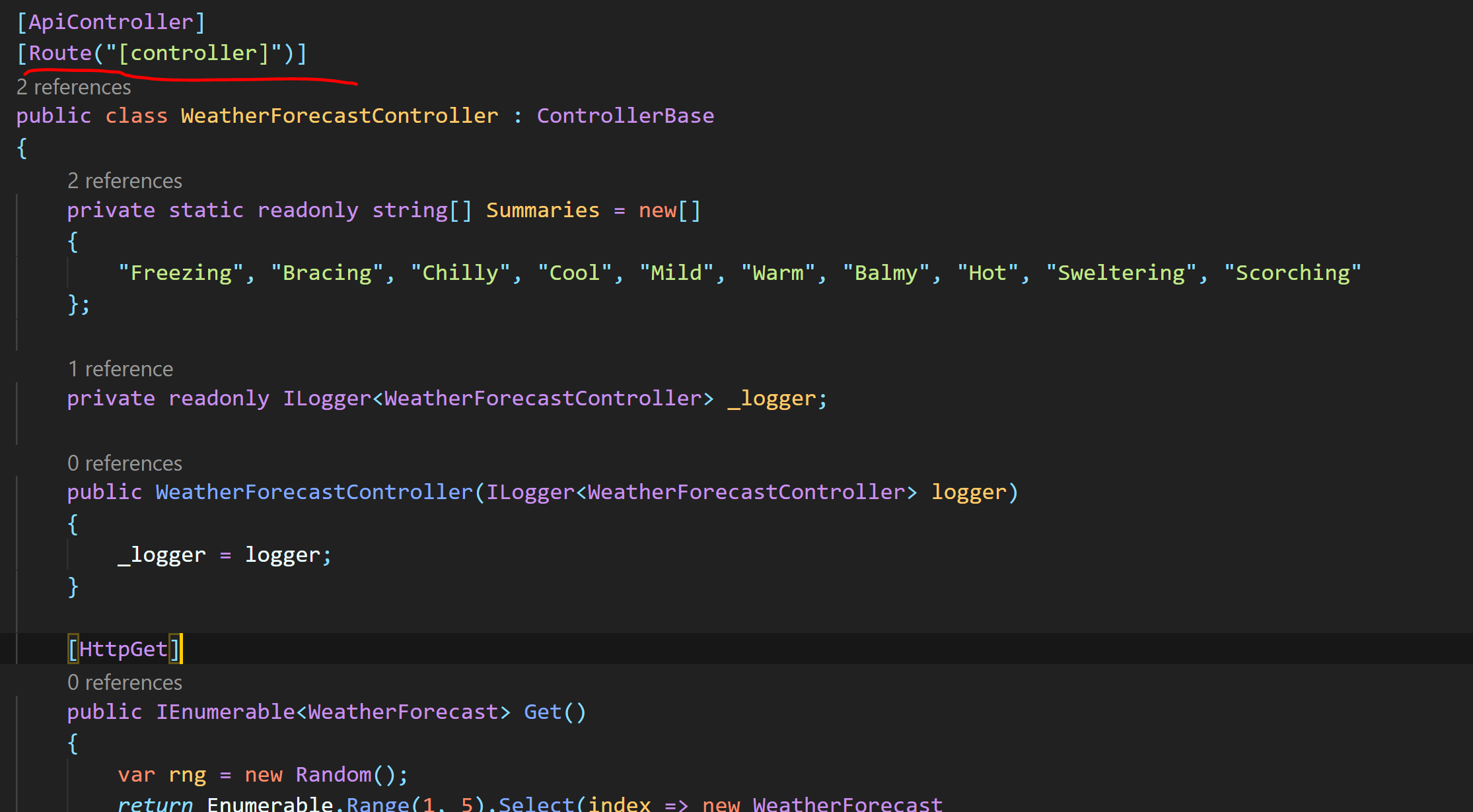Screen dimensions: 1473x812
Task: Click the '1 reference' CodeLens above the _logger field
Action: click(x=120, y=369)
